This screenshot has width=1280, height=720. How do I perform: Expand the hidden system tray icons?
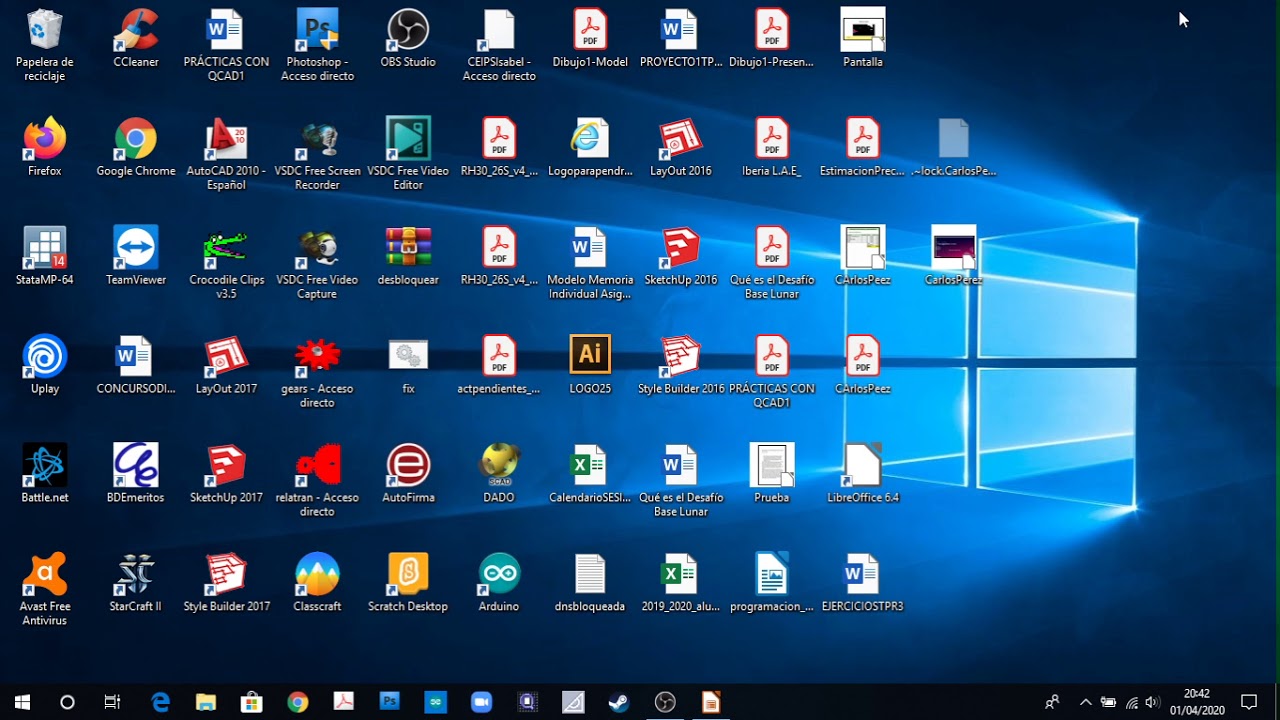1086,702
